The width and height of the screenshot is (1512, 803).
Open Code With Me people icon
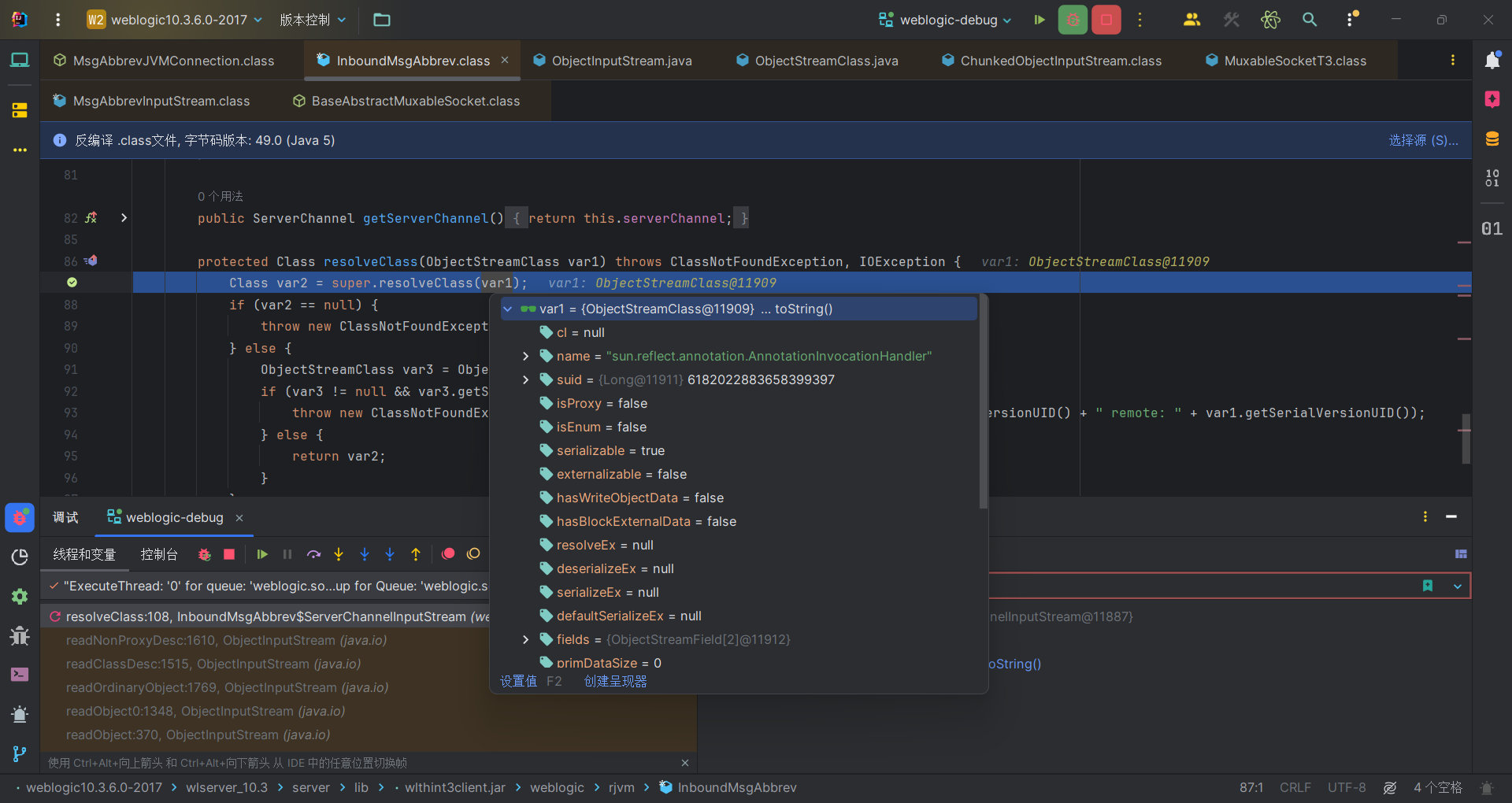pyautogui.click(x=1191, y=20)
